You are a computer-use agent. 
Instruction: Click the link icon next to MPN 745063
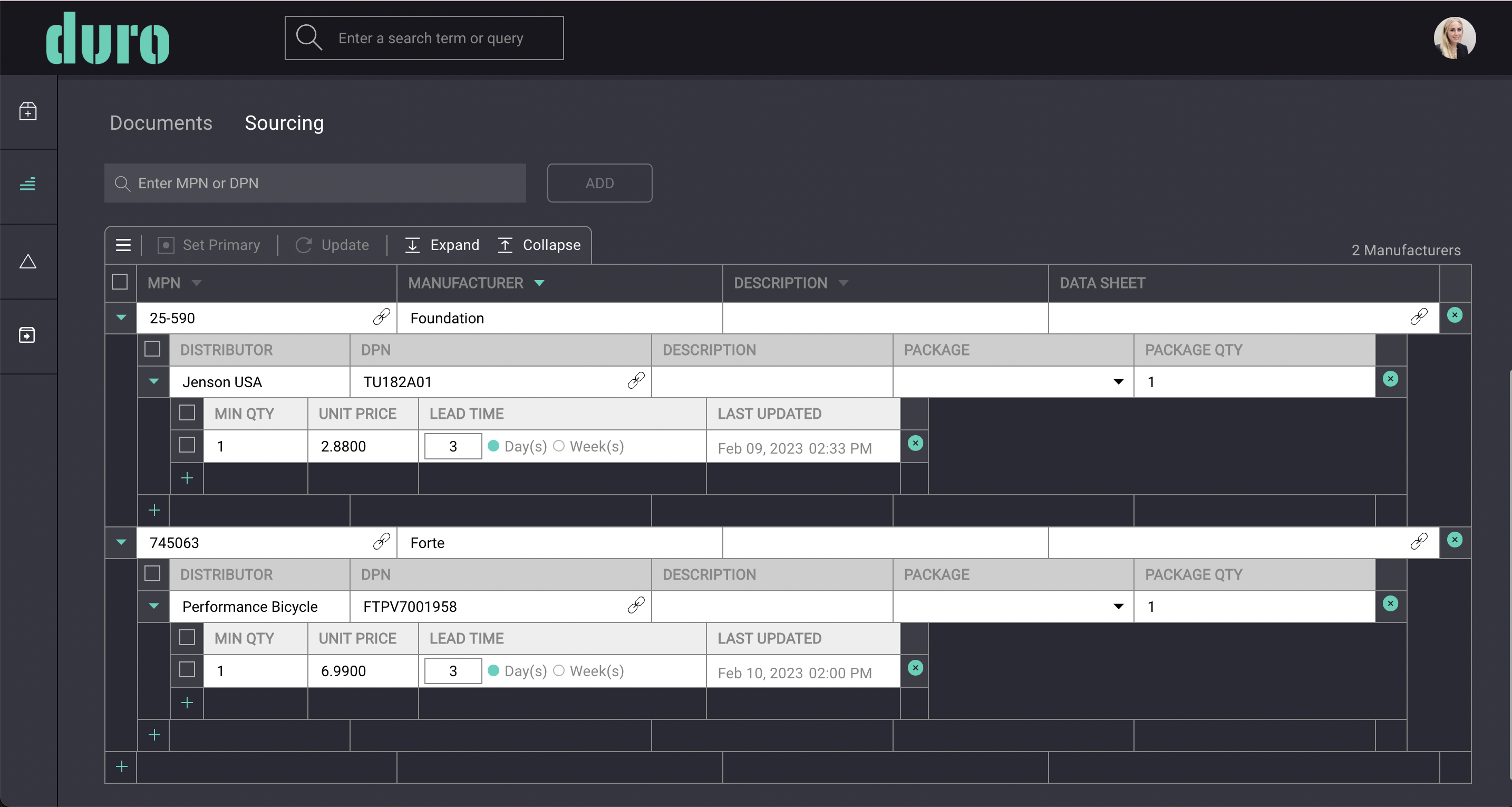point(382,542)
